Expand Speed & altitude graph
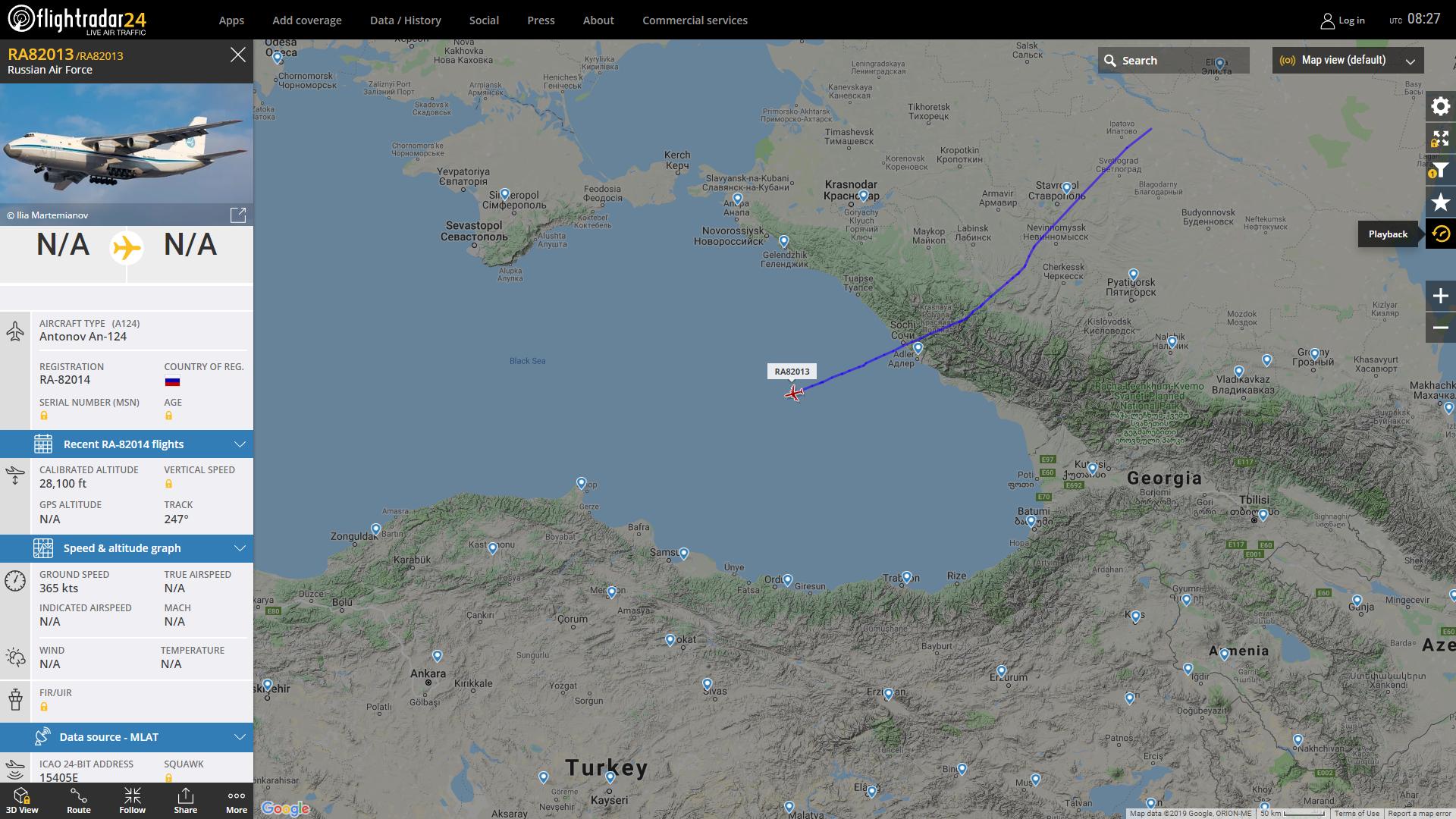1456x819 pixels. point(127,548)
